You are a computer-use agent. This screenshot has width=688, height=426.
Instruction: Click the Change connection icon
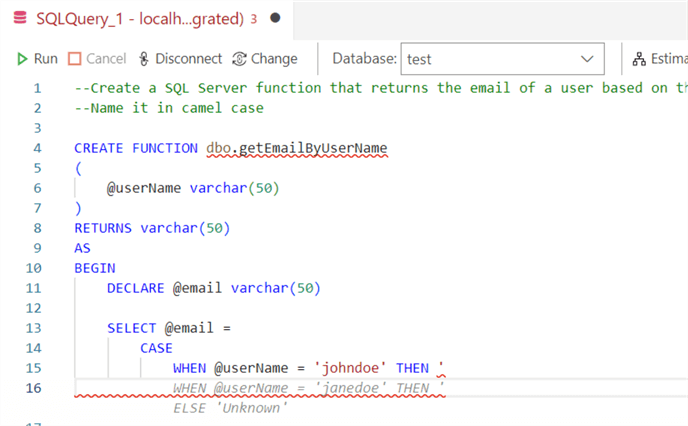coord(239,59)
